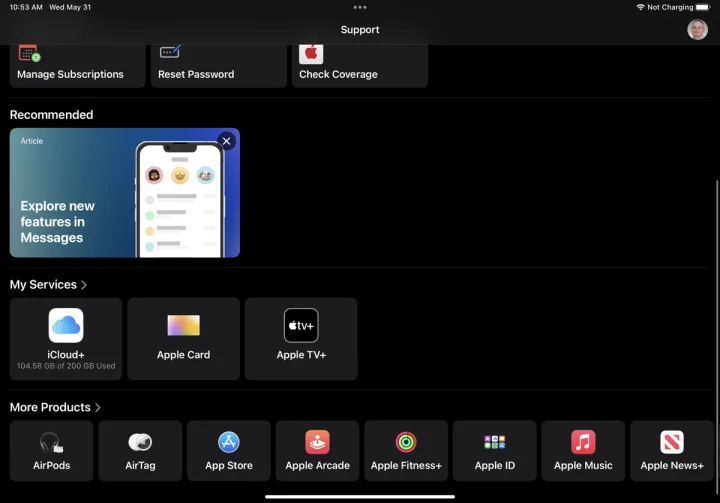Select the AirTag product tile
The height and width of the screenshot is (503, 720).
(140, 450)
